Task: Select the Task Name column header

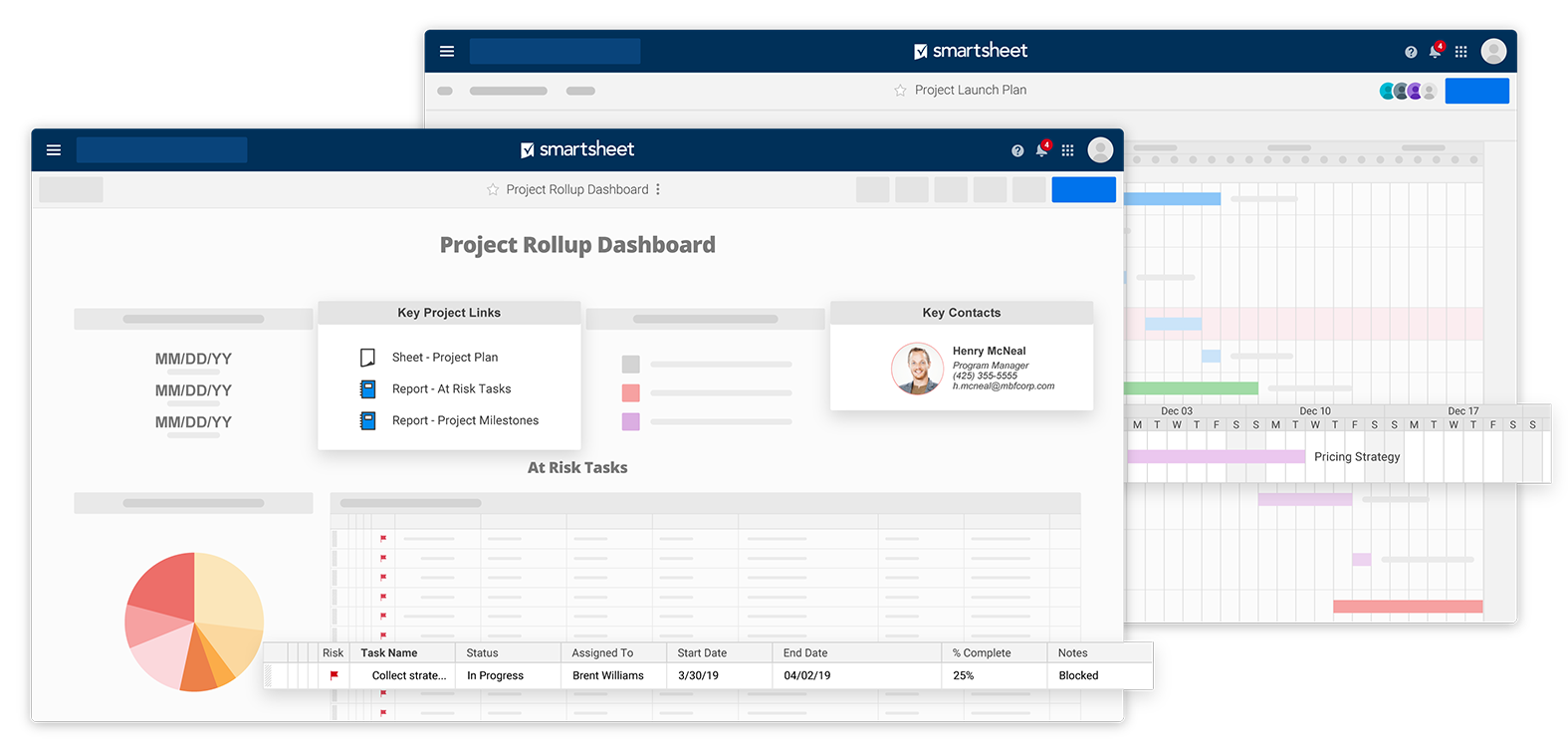Action: (389, 653)
